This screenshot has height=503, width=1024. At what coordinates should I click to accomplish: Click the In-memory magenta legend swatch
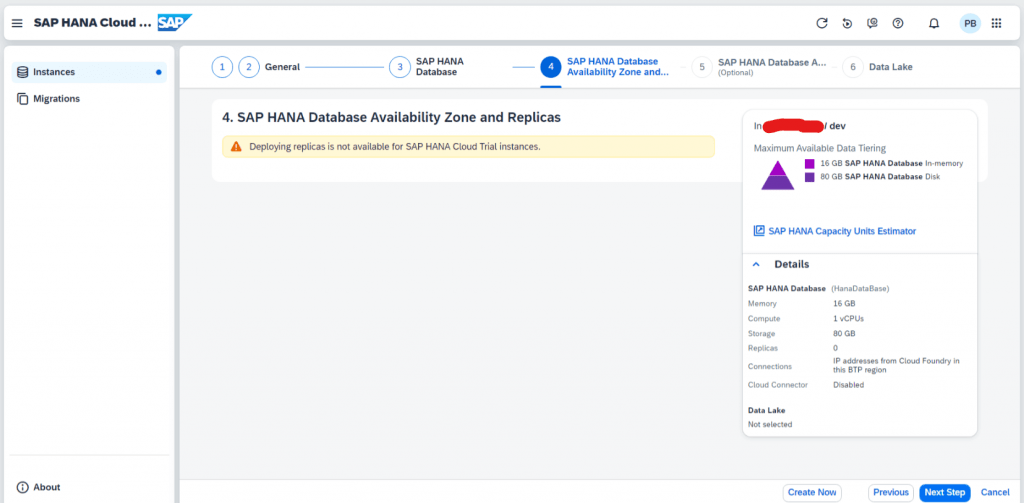pyautogui.click(x=809, y=163)
